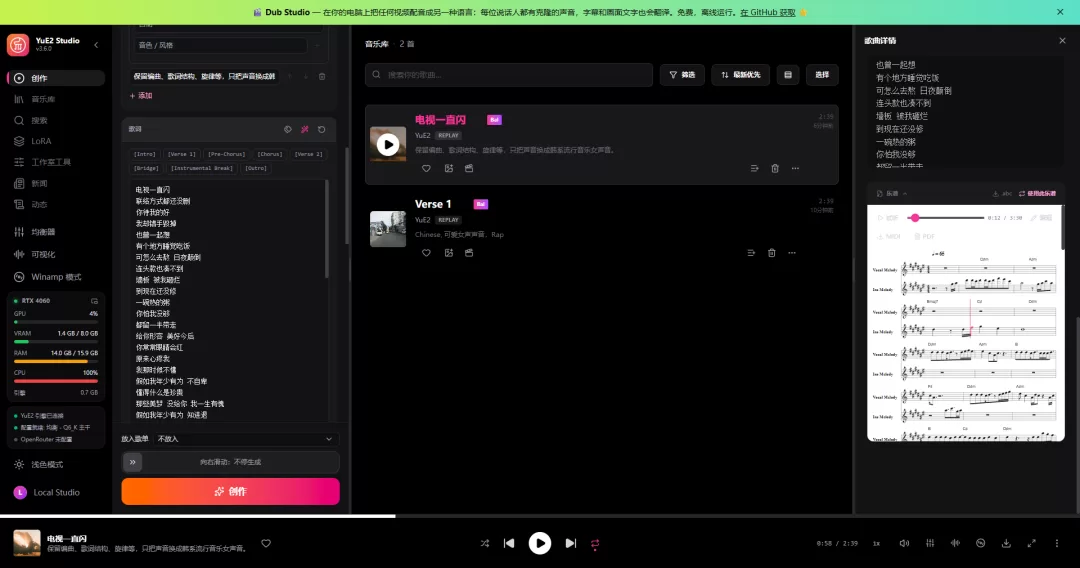Play the 电视一直闪 song thumbnail
Viewport: 1080px width, 568px height.
coord(388,145)
